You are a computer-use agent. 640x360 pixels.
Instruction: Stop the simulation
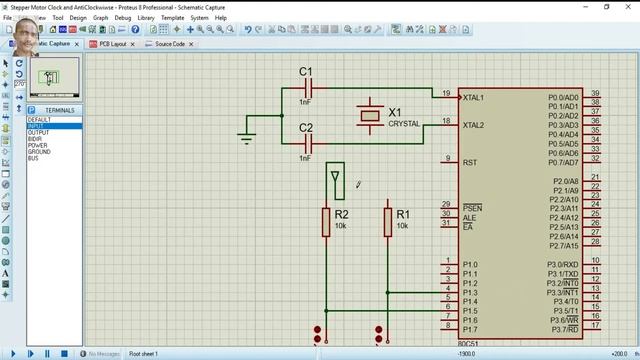[x=64, y=353]
